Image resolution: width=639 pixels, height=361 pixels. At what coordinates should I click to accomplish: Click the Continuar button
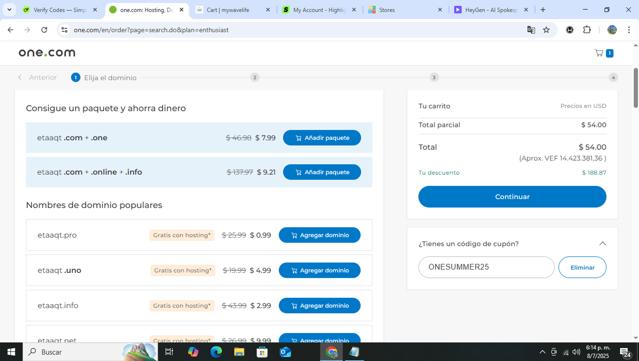click(x=512, y=196)
